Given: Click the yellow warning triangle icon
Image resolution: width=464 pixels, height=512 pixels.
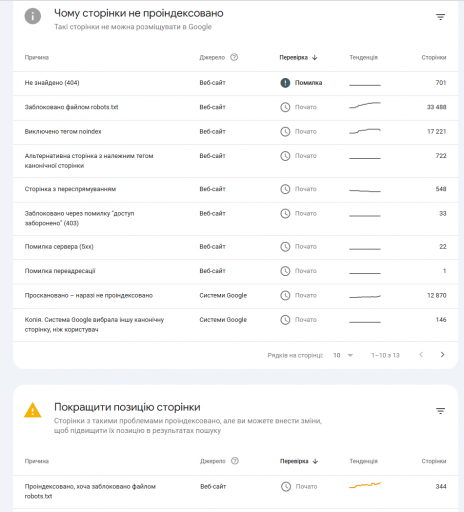Looking at the screenshot, I should (x=33, y=410).
